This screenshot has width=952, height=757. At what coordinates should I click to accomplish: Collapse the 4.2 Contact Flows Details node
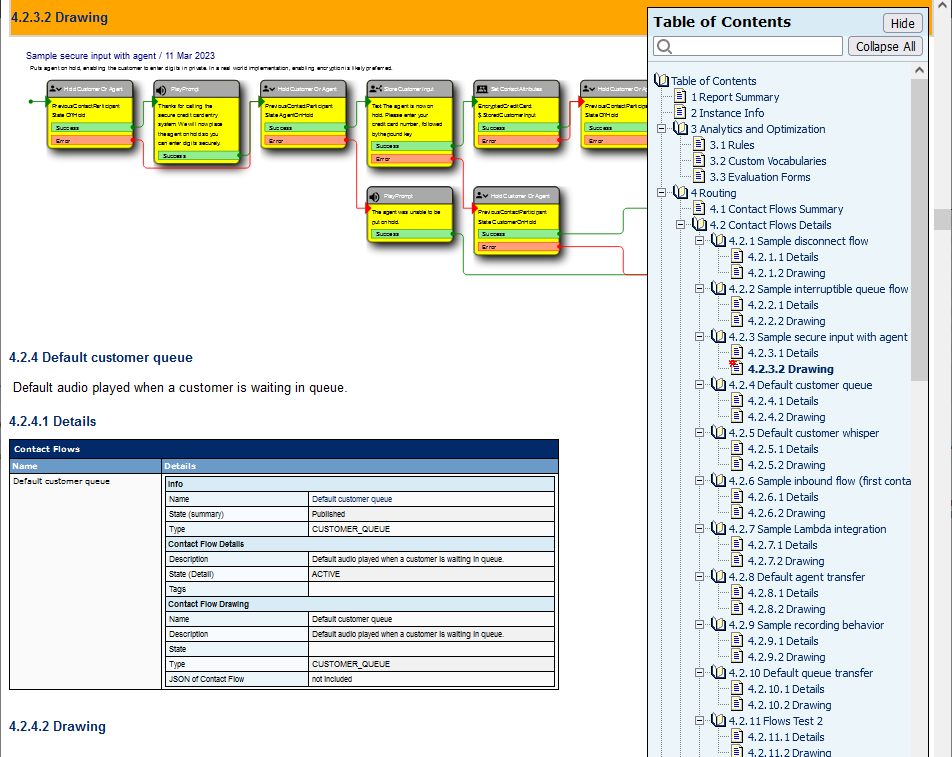pos(681,225)
